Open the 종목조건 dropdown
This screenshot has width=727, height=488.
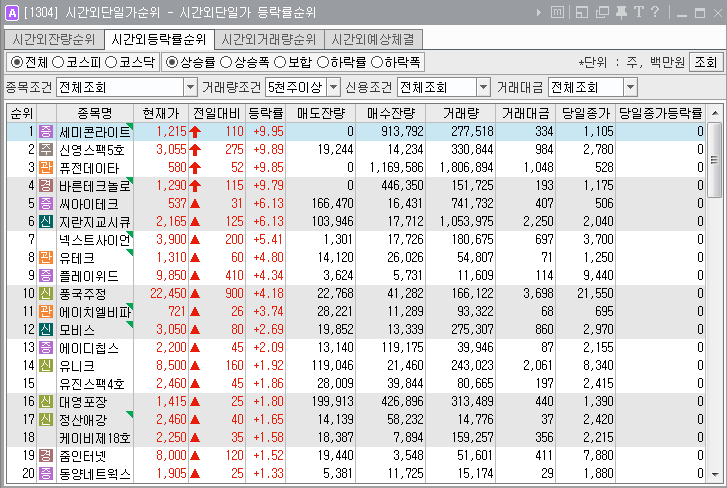click(190, 87)
